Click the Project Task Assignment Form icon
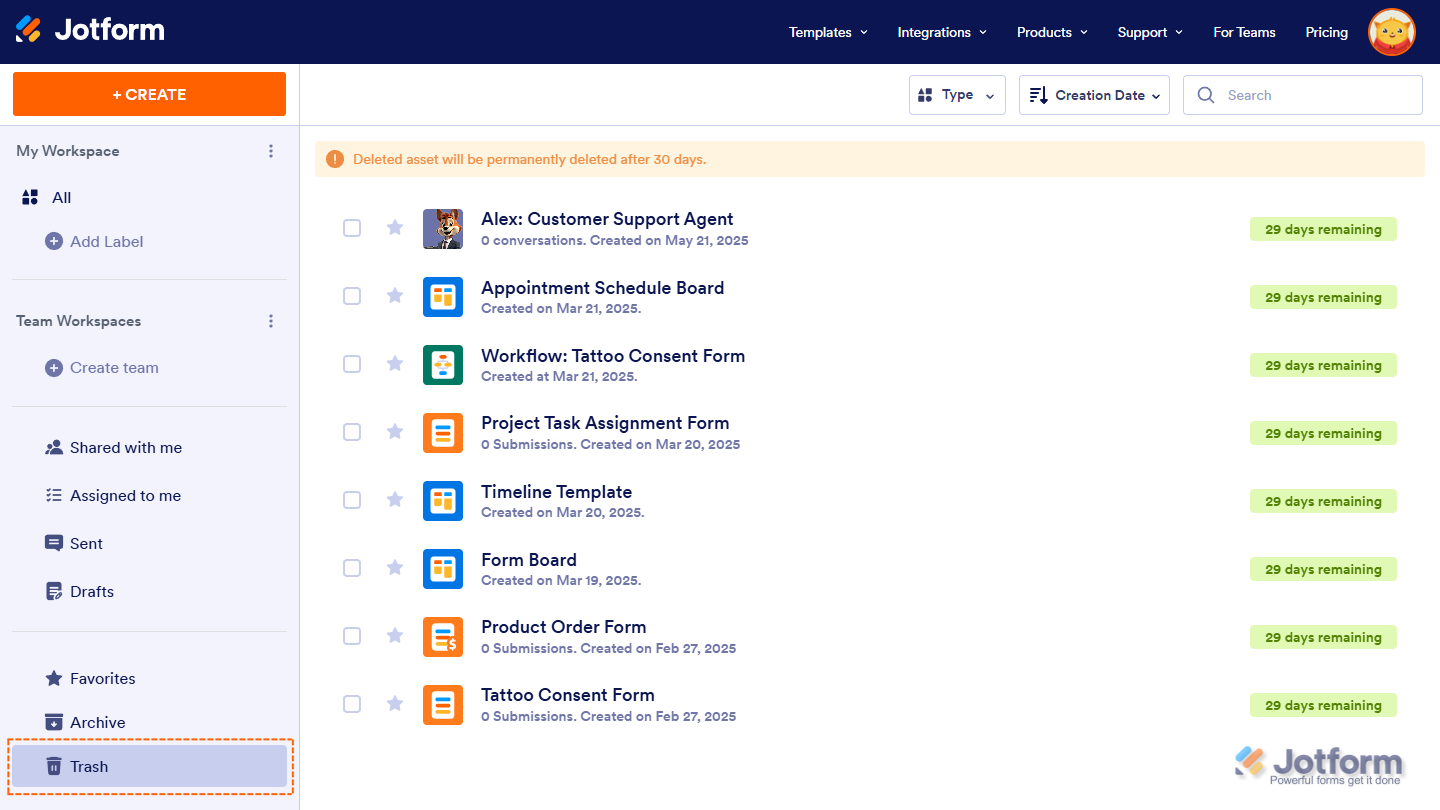This screenshot has width=1440, height=810. (443, 433)
